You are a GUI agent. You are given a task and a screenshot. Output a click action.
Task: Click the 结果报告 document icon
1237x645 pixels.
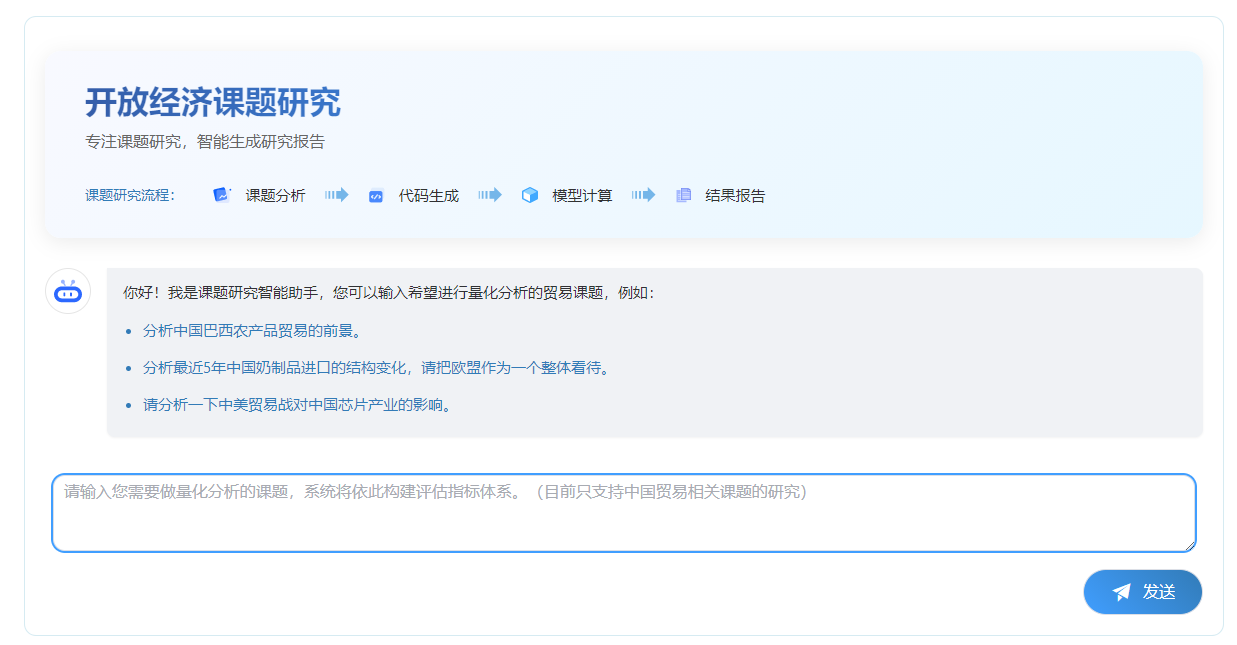click(683, 195)
